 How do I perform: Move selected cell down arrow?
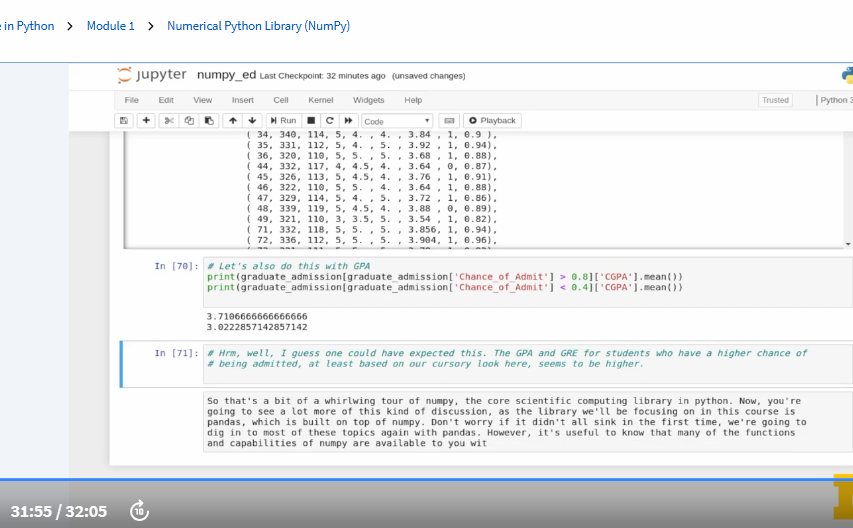click(252, 121)
